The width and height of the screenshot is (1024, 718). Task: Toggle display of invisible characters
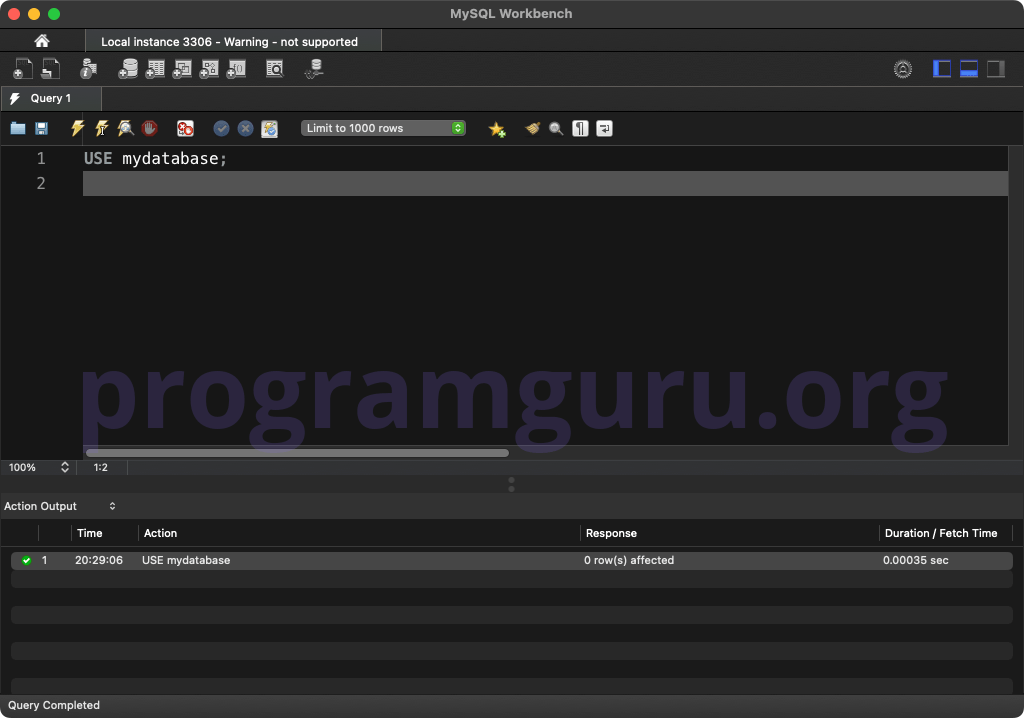tap(580, 128)
